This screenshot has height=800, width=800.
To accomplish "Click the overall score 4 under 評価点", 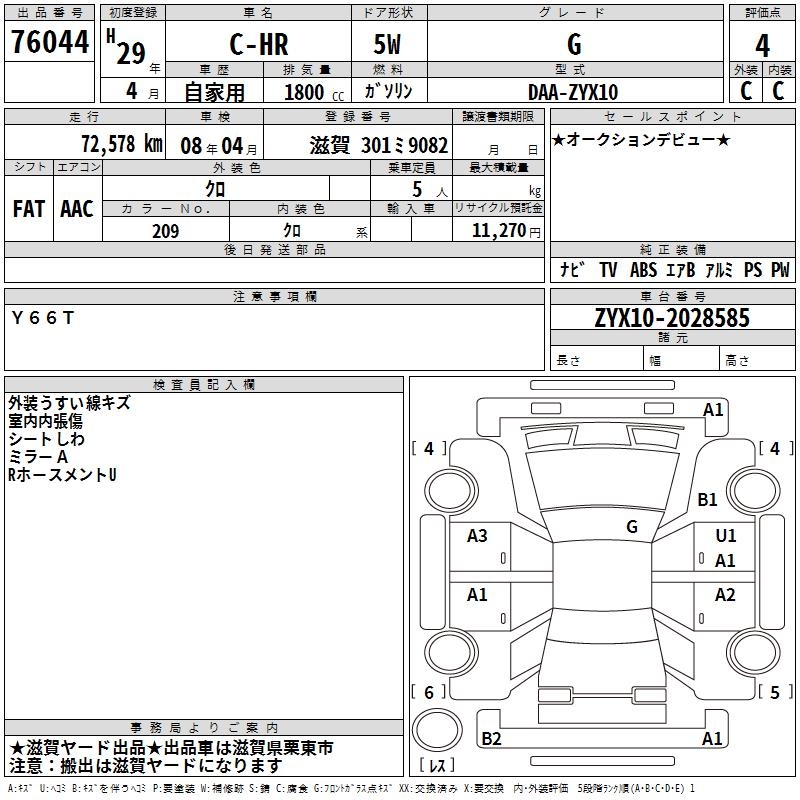I will pos(762,46).
